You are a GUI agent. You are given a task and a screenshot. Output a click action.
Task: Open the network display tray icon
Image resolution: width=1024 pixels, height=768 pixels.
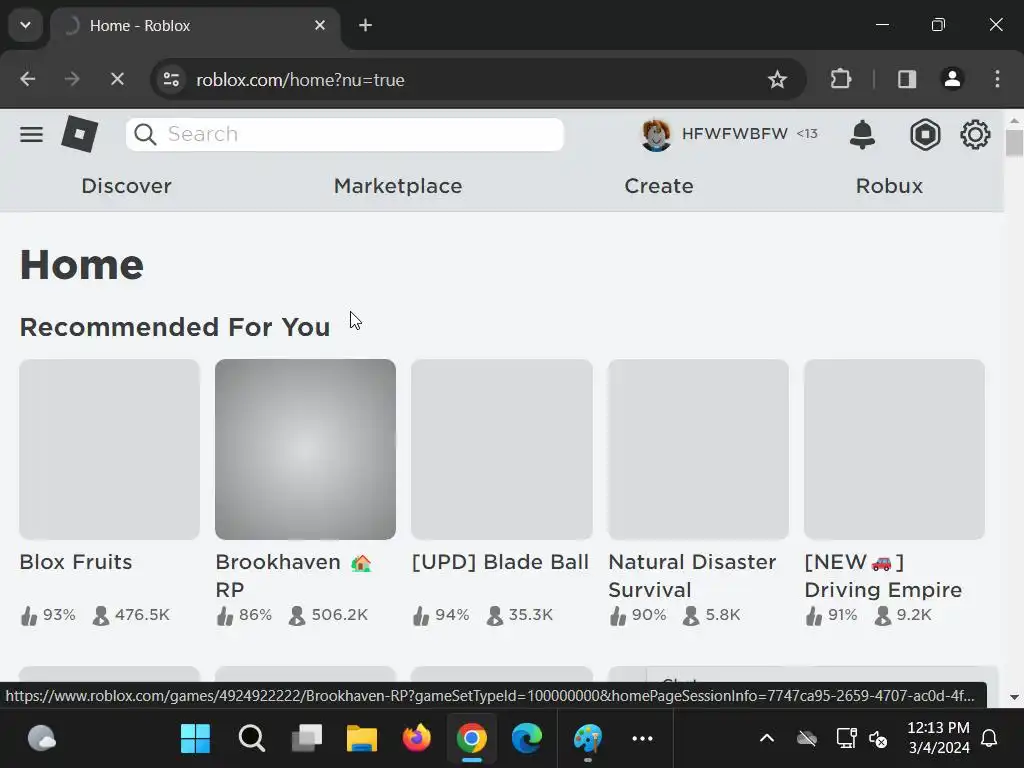pyautogui.click(x=846, y=739)
